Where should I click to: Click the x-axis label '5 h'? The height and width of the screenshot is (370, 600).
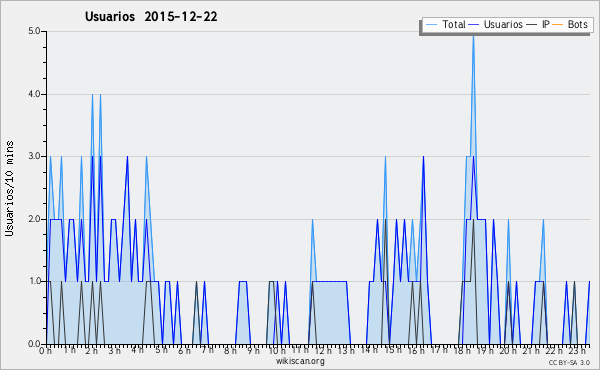(x=161, y=350)
